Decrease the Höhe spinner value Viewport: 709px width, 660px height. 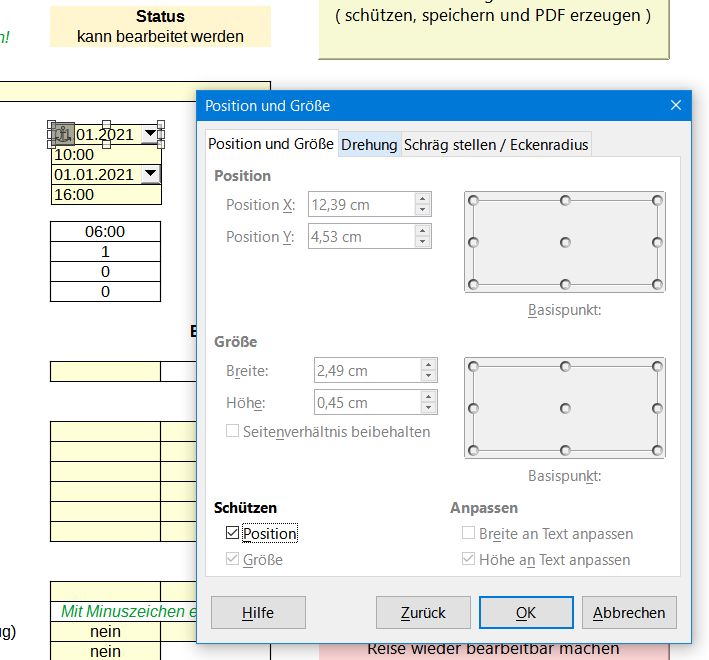coord(428,409)
